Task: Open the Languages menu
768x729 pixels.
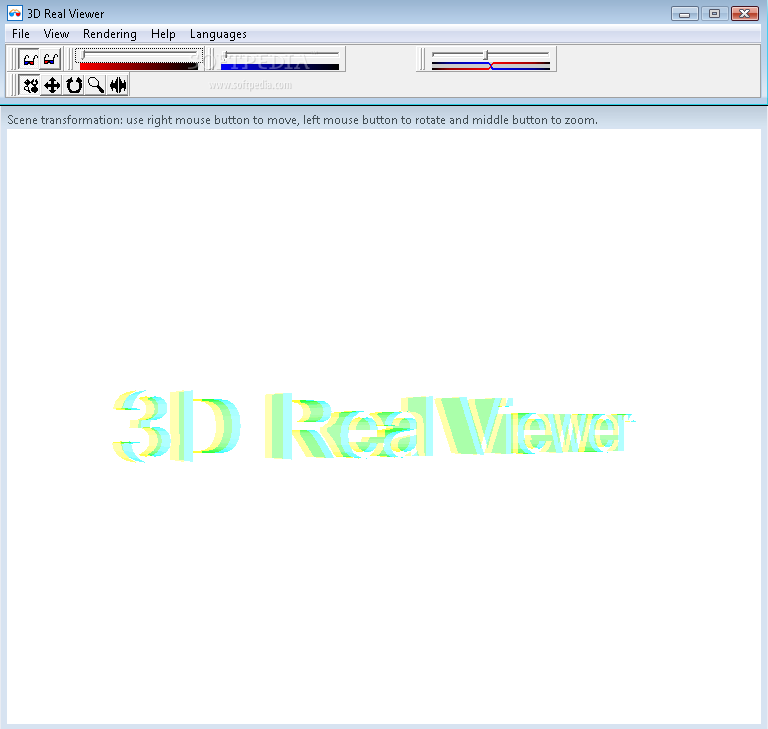Action: coord(218,34)
